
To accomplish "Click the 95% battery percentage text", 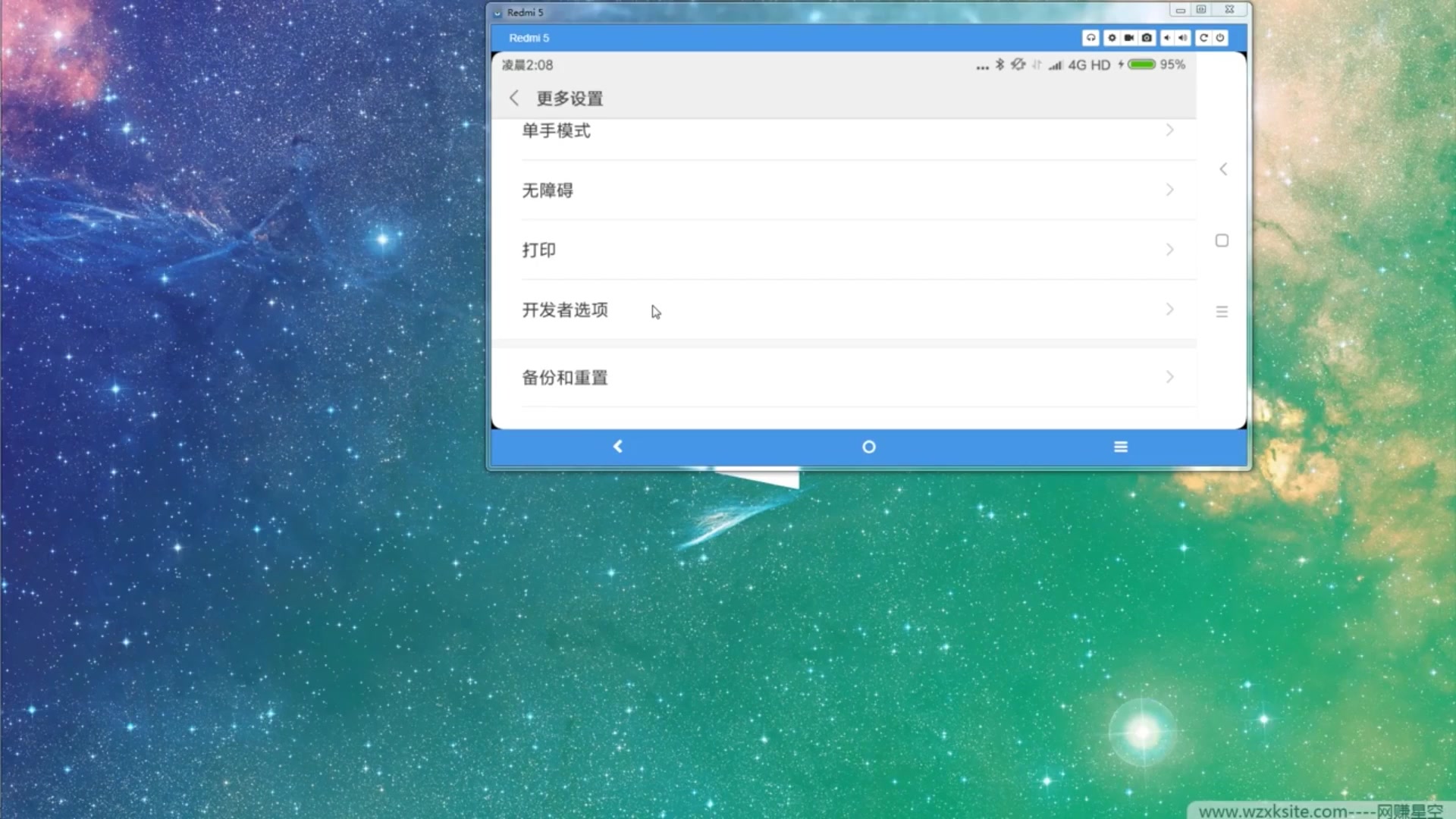I will point(1172,64).
